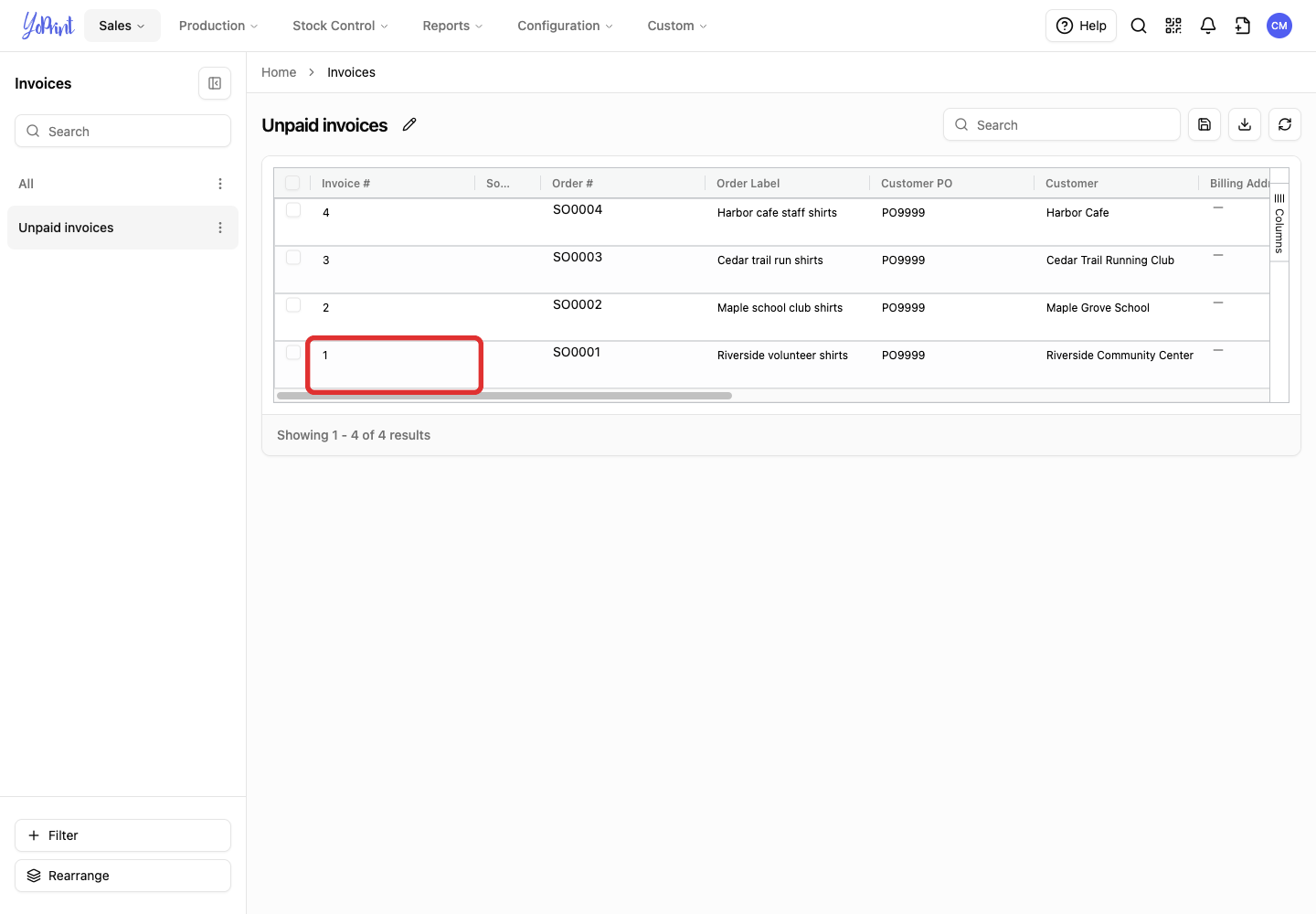Open the Custom dropdown menu
Screen dimensions: 1316x914
tap(677, 26)
